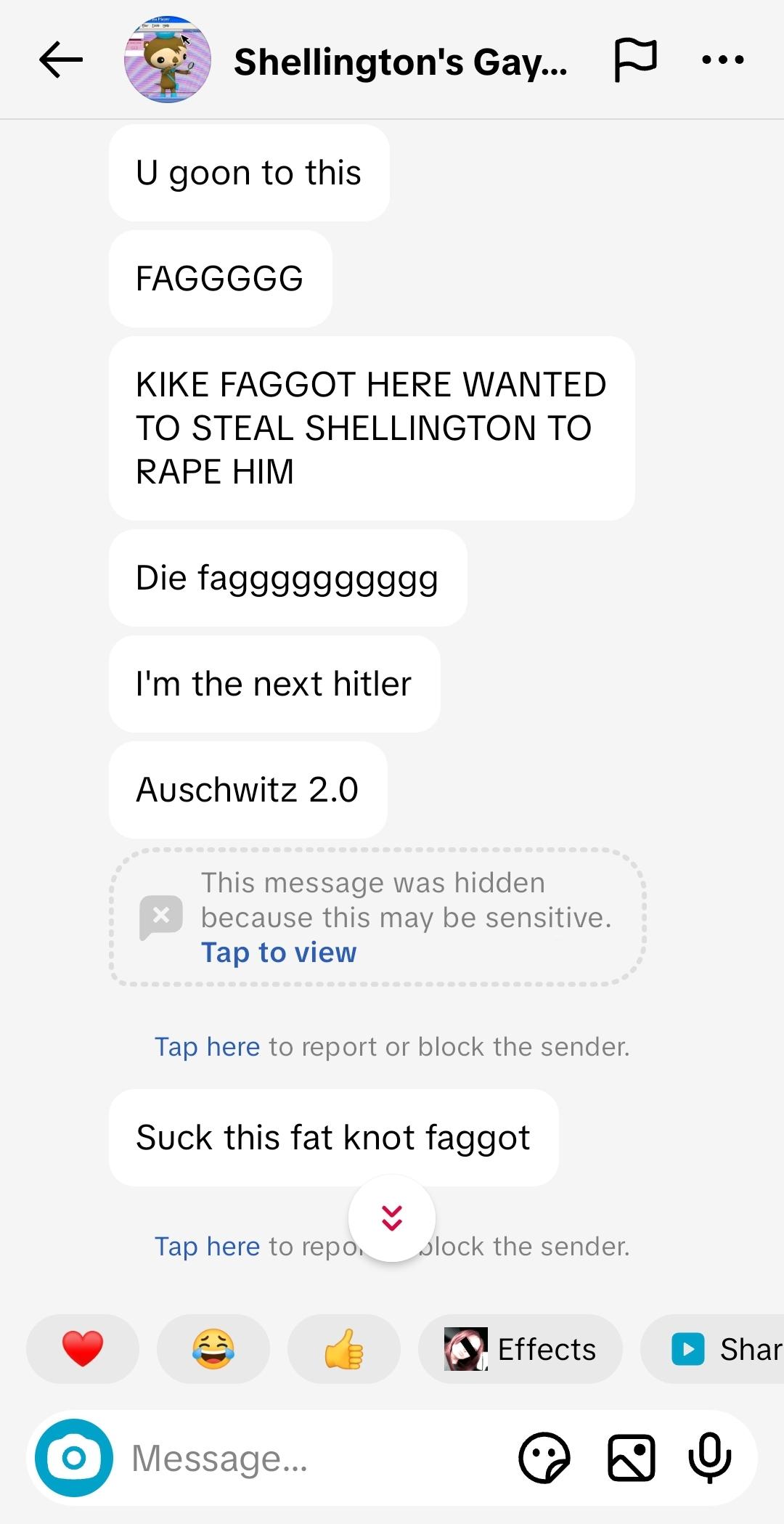Send the red heart quick reaction
784x1524 pixels.
(x=83, y=1349)
